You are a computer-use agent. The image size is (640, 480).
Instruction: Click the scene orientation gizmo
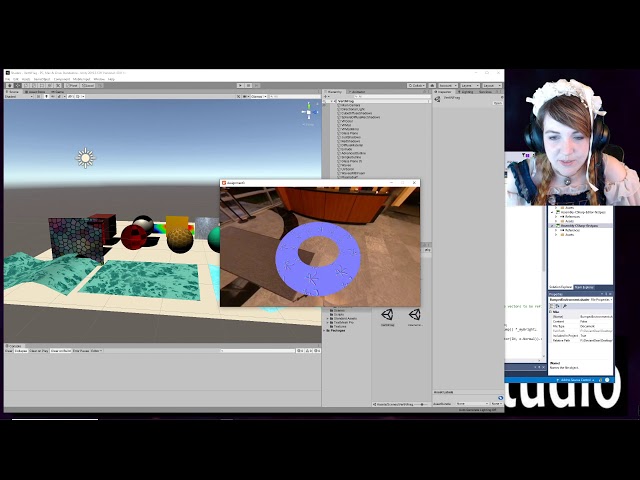309,112
